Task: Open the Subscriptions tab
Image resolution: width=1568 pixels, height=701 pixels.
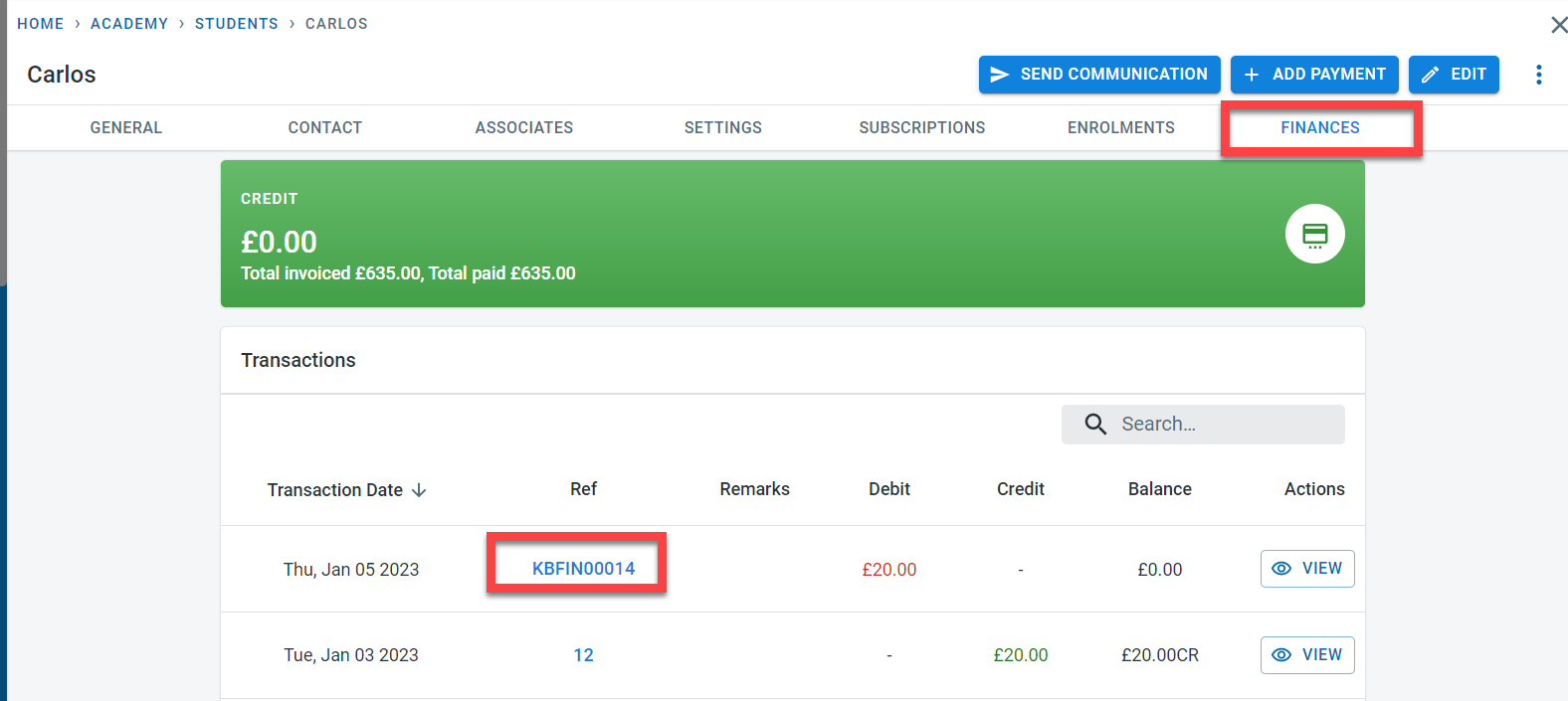Action: 922,128
